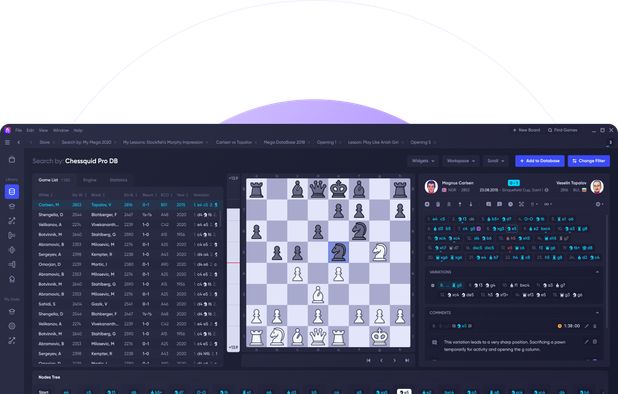
Task: Open the Mega Database 2018 tab
Action: tap(284, 142)
